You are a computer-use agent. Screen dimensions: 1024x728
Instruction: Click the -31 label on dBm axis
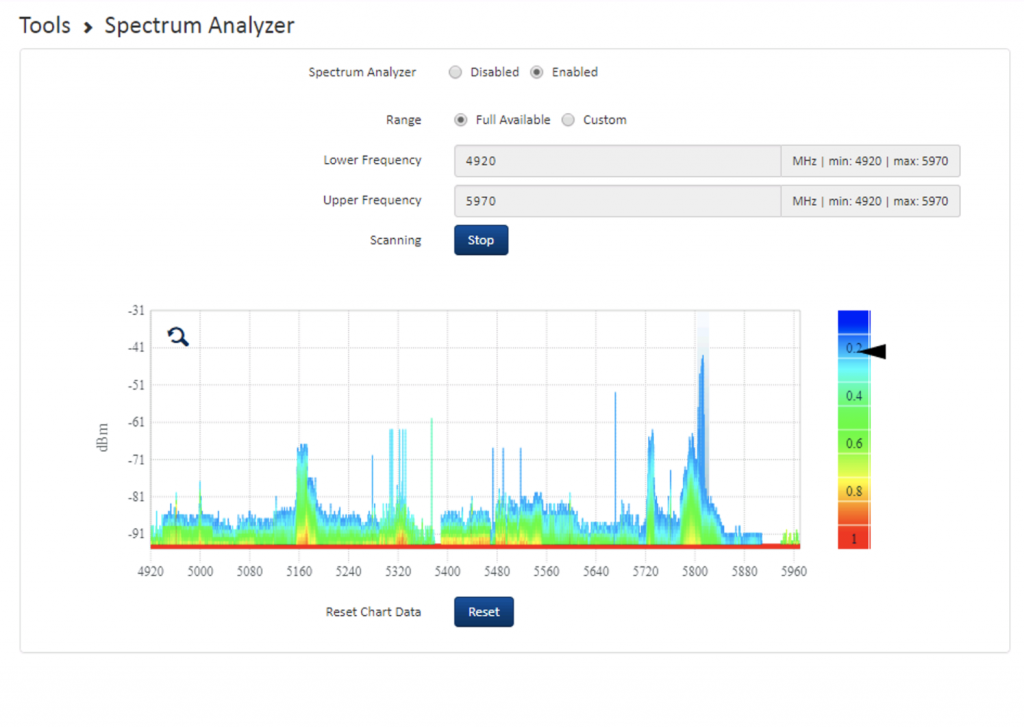click(136, 311)
